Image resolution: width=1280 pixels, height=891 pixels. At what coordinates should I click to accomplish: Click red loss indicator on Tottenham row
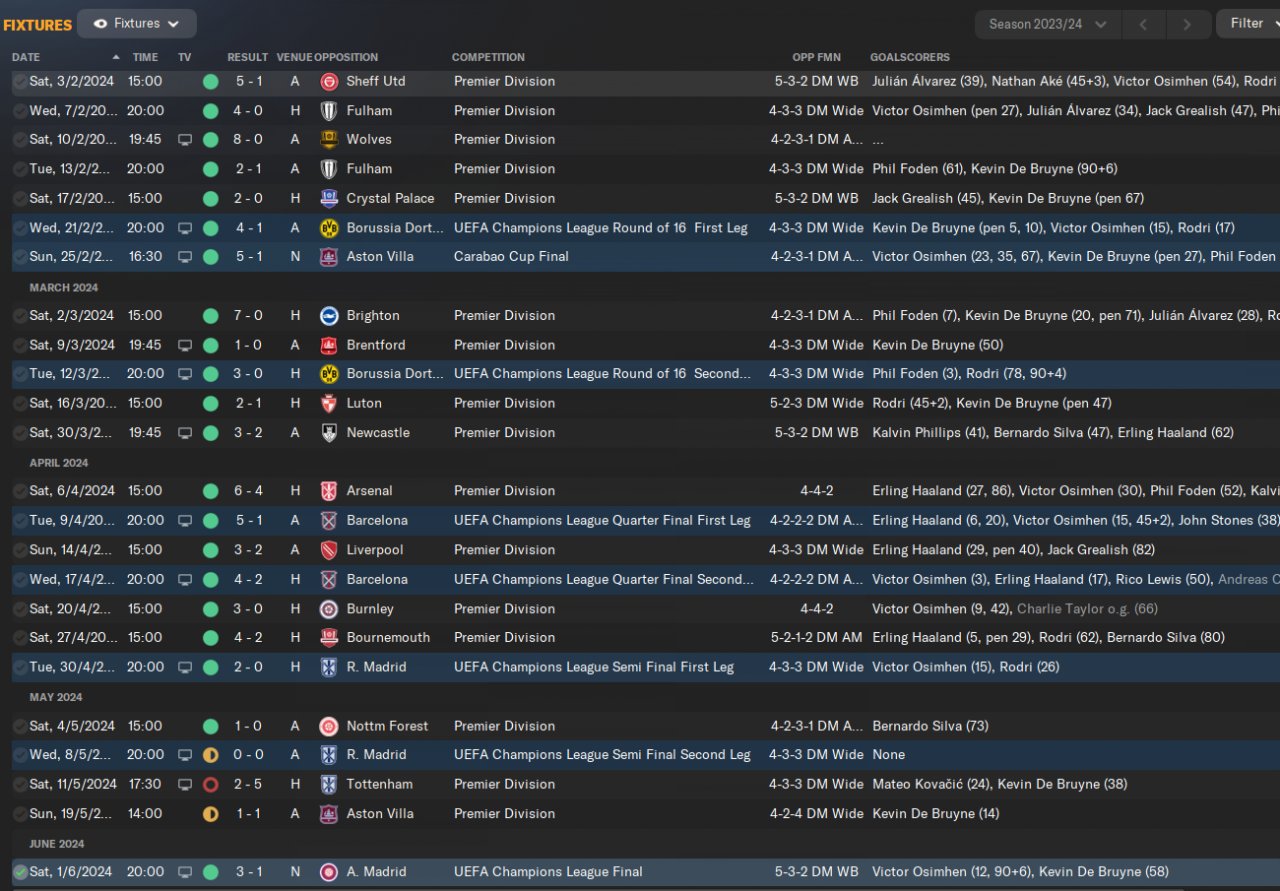pyautogui.click(x=210, y=785)
